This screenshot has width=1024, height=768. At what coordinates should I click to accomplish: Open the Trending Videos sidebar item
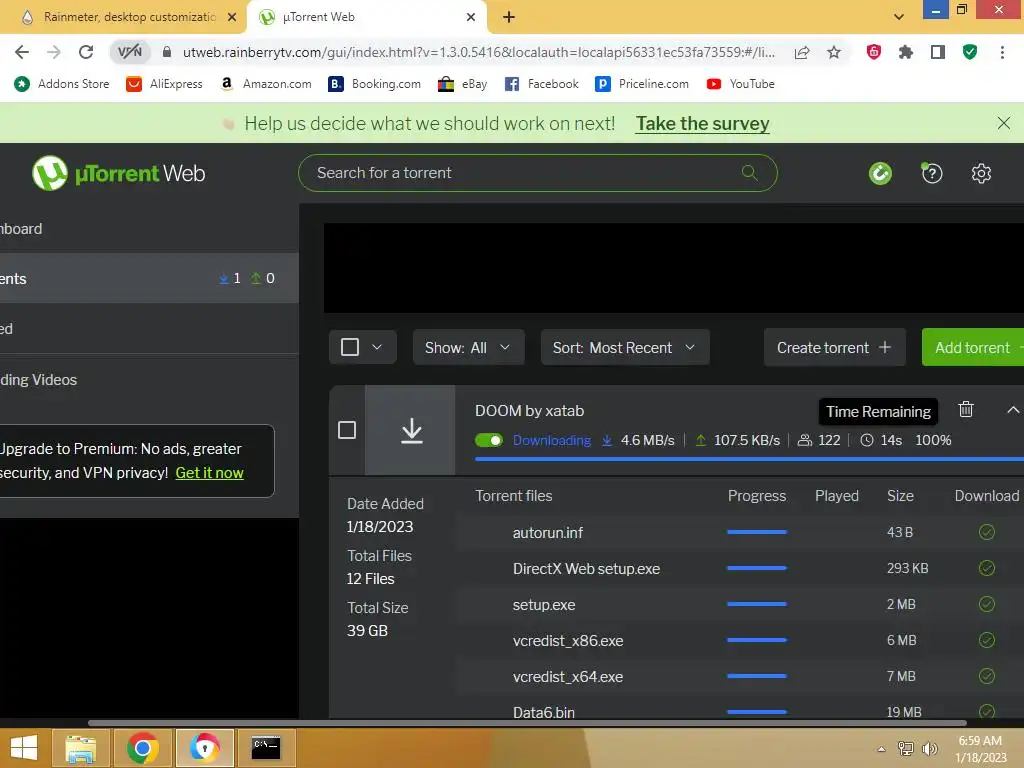coord(150,379)
